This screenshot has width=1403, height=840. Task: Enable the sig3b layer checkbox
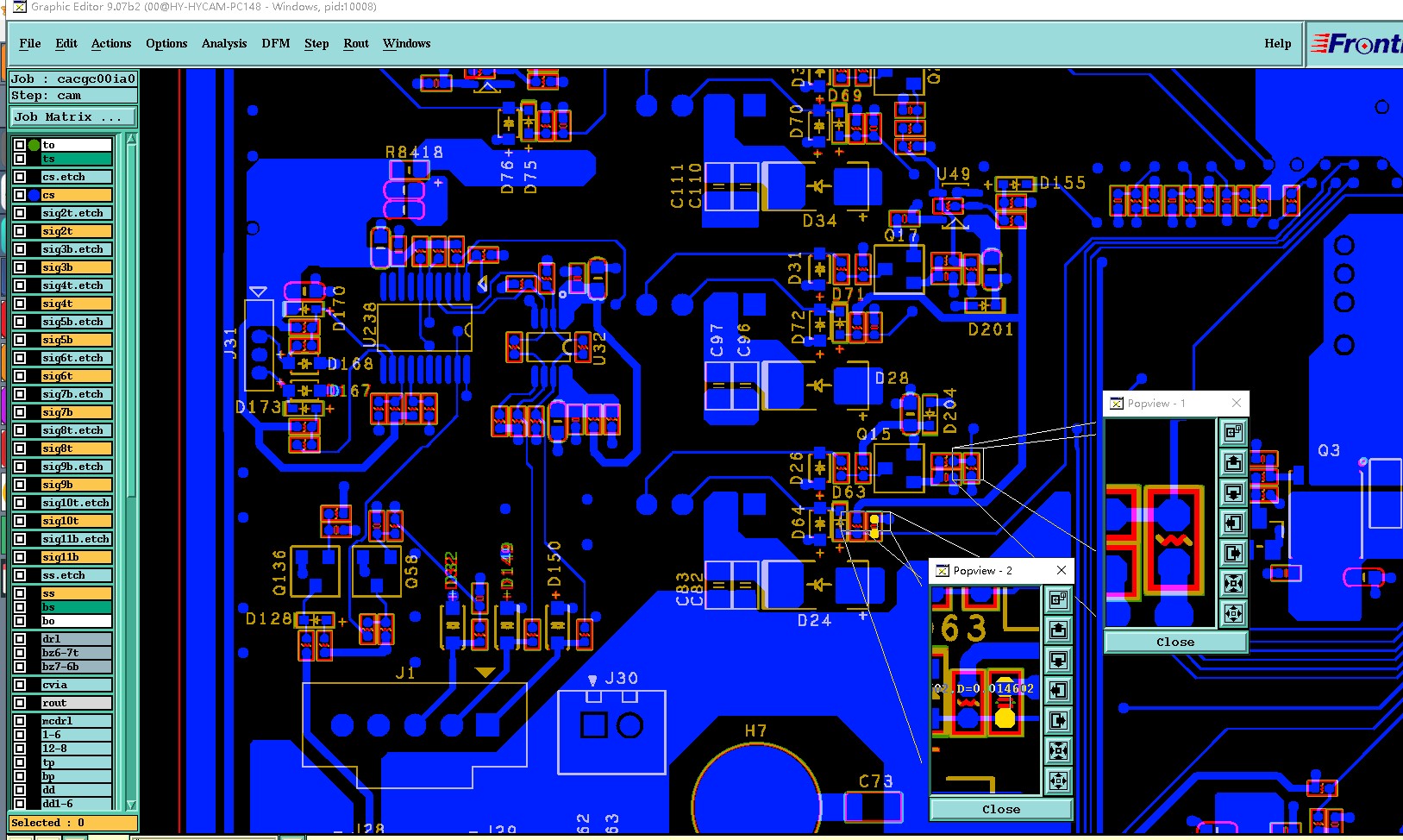tap(20, 267)
